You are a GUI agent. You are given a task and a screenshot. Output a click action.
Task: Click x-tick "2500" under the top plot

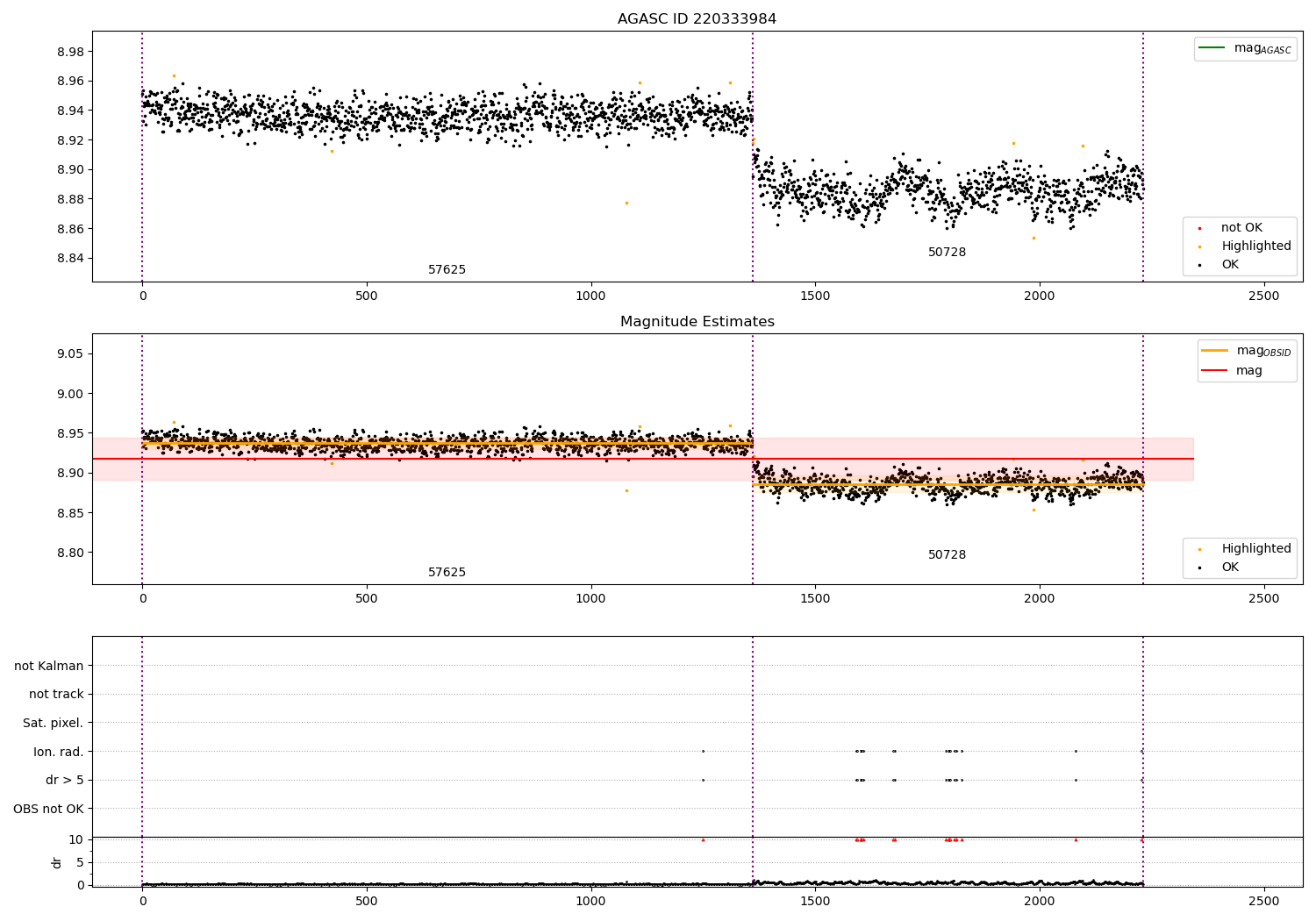1264,296
